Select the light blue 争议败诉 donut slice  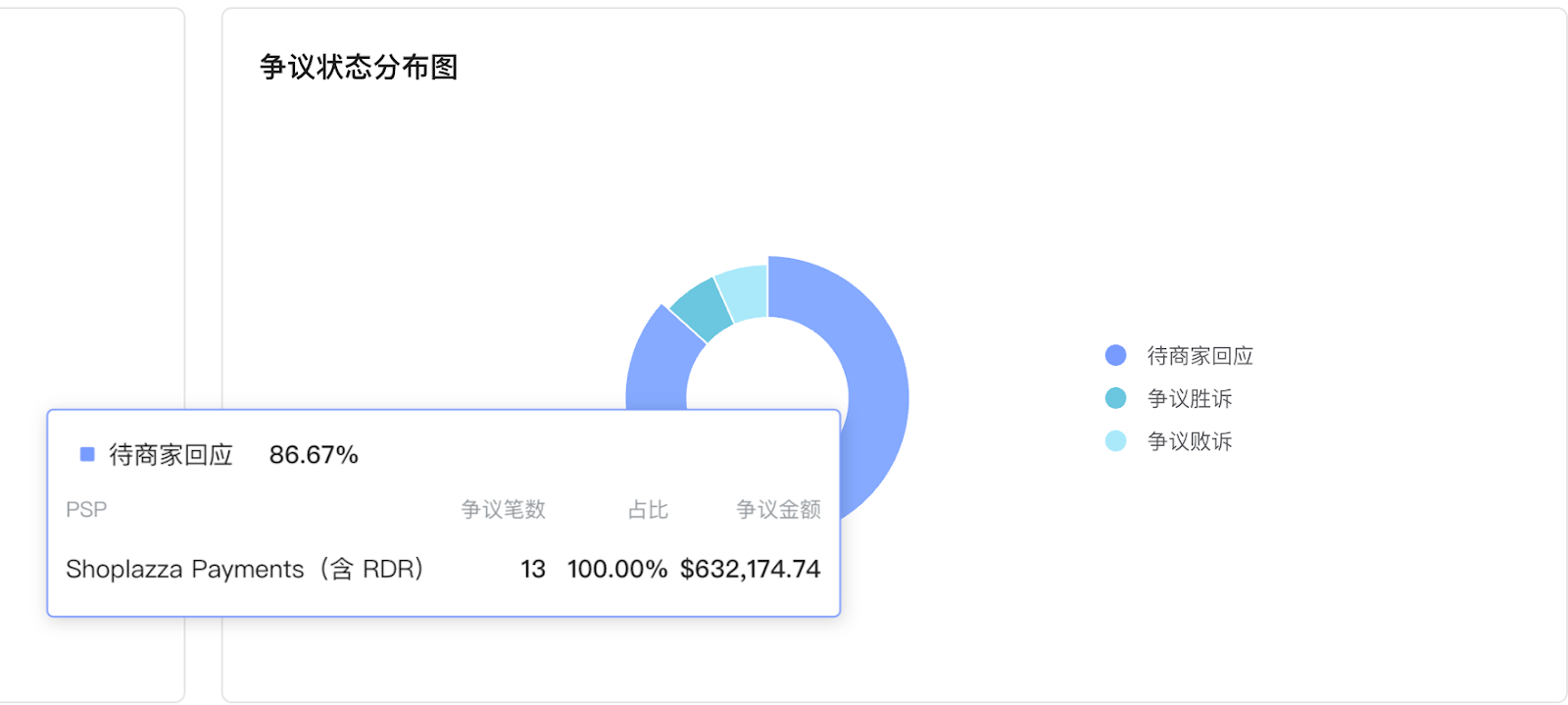(743, 292)
